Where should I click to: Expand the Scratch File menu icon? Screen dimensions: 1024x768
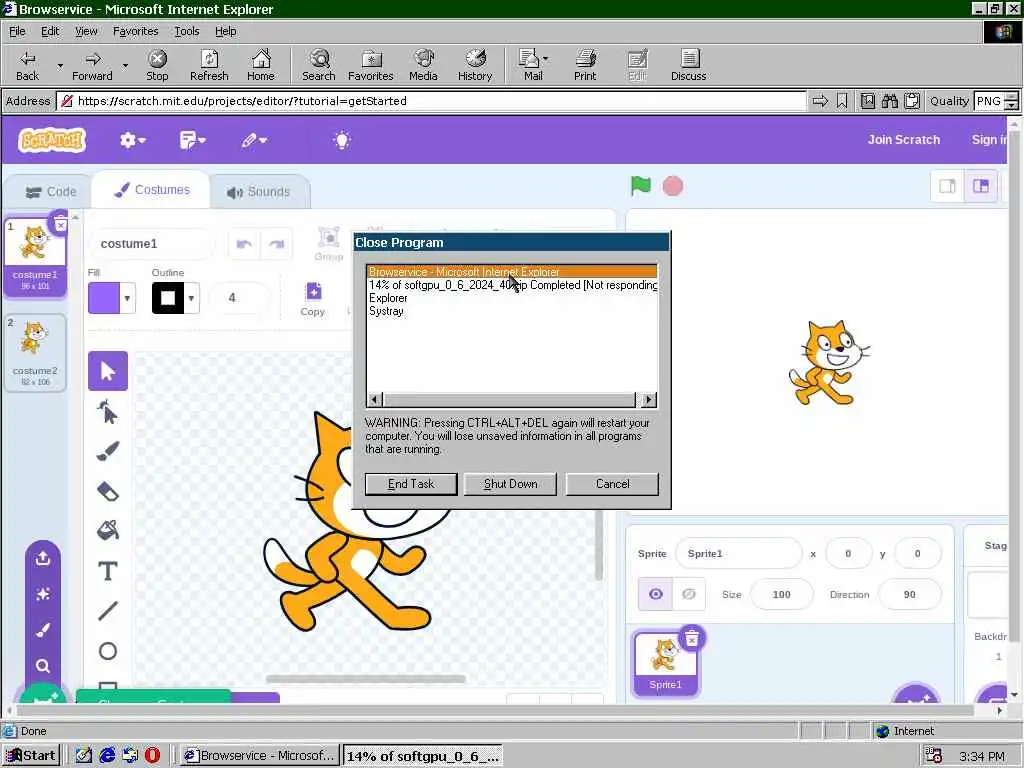(193, 140)
